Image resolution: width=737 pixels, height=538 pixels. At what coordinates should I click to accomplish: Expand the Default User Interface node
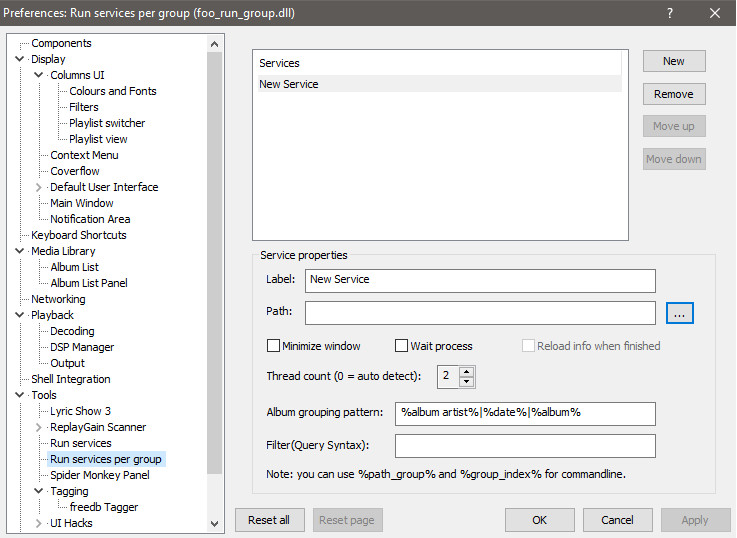coord(39,187)
